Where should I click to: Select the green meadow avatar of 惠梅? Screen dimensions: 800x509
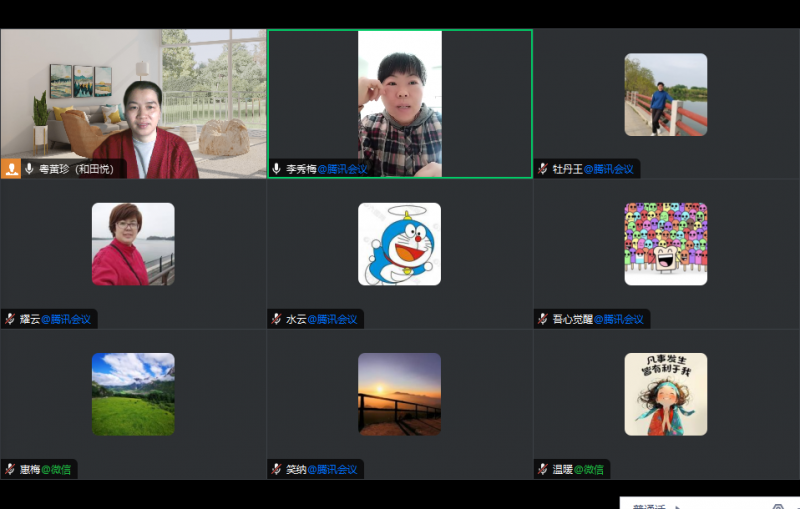[133, 394]
